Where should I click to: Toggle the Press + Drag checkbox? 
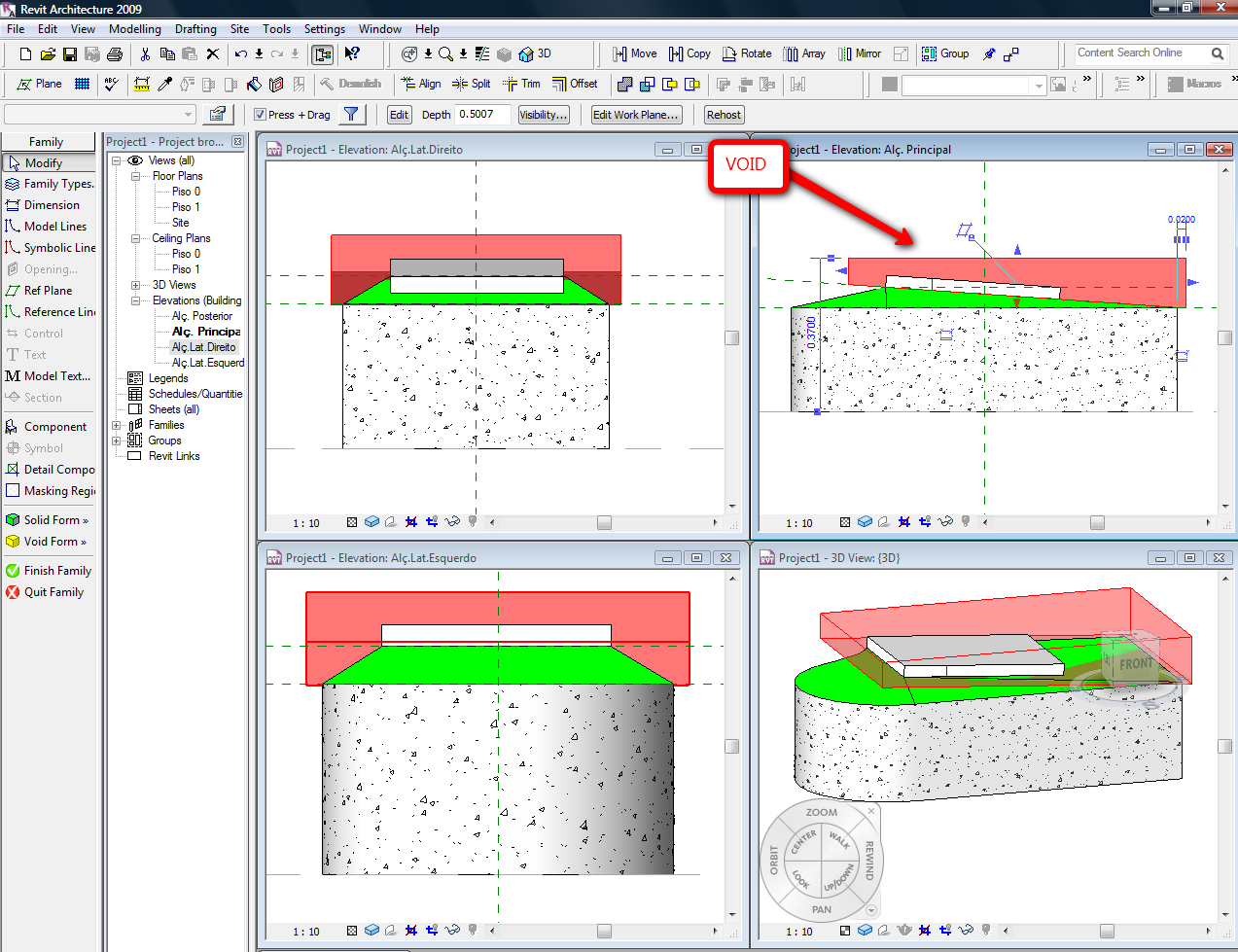coord(261,115)
